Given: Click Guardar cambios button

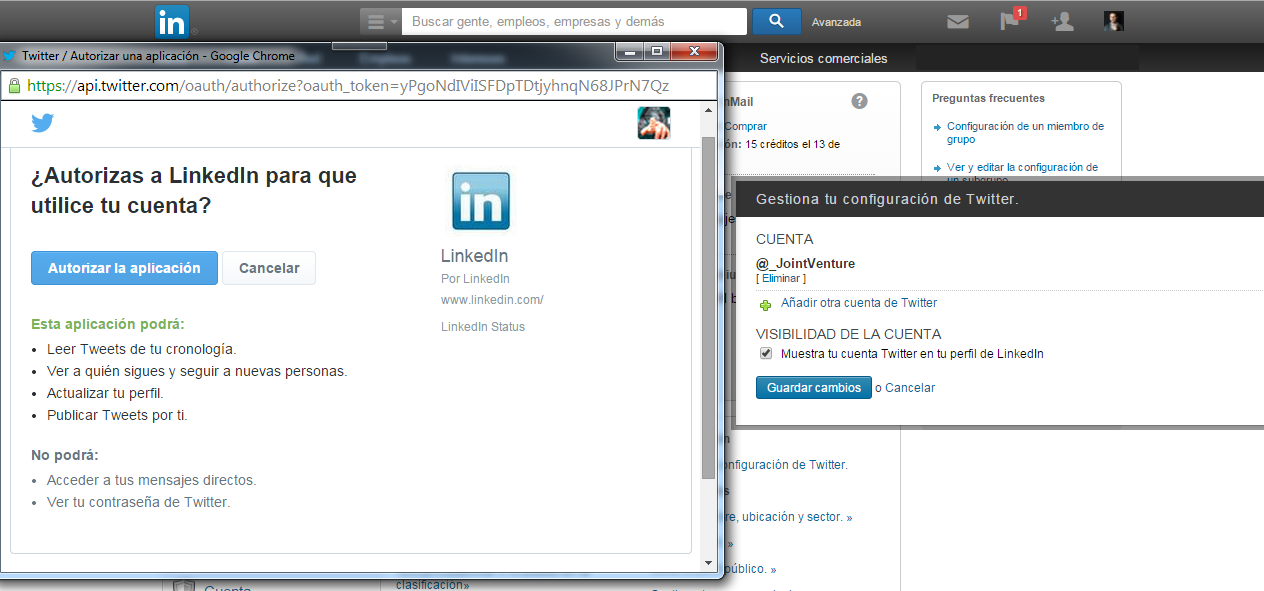Looking at the screenshot, I should (x=814, y=387).
